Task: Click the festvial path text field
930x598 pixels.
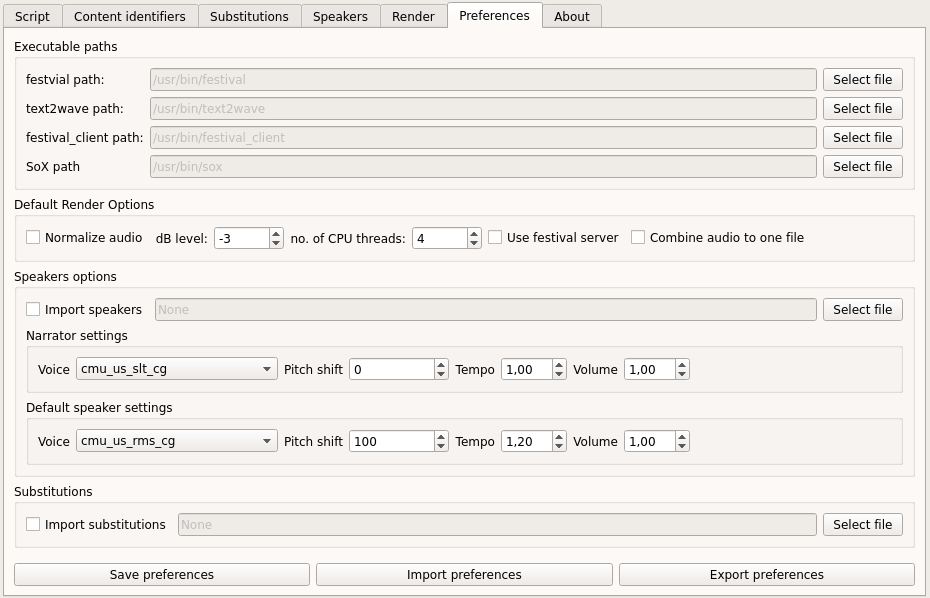Action: [x=483, y=79]
